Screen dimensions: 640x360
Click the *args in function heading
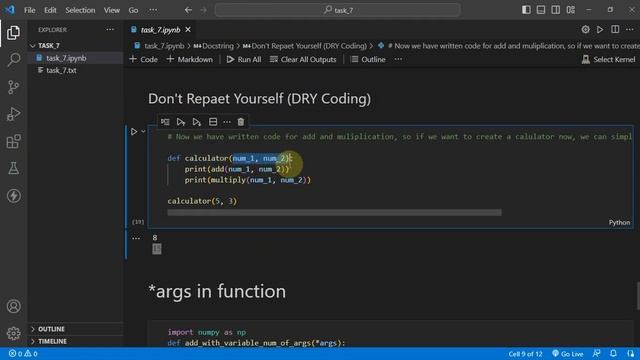[x=217, y=291]
